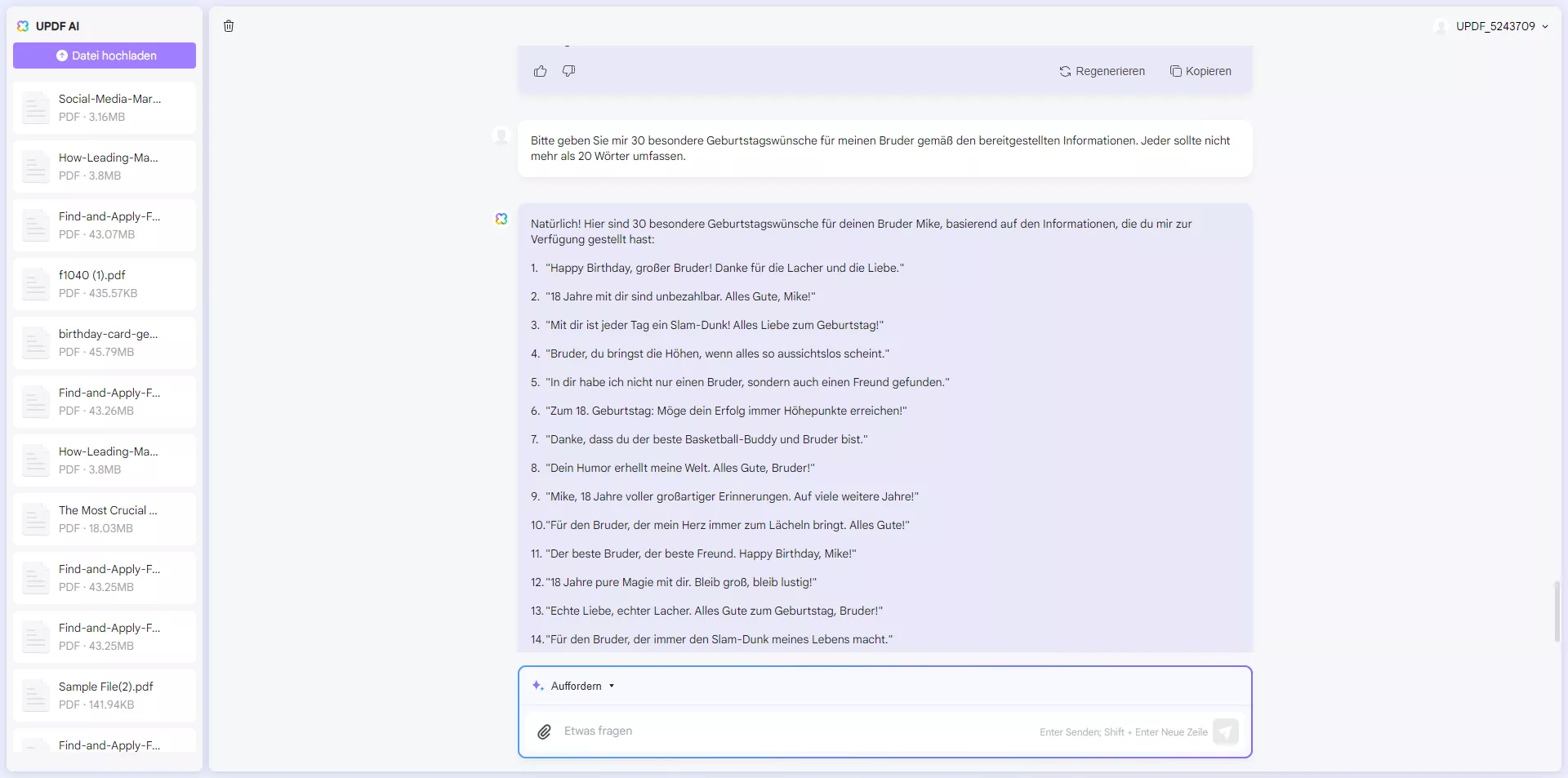Click the document icon of Sample File(2).pdf

36,696
